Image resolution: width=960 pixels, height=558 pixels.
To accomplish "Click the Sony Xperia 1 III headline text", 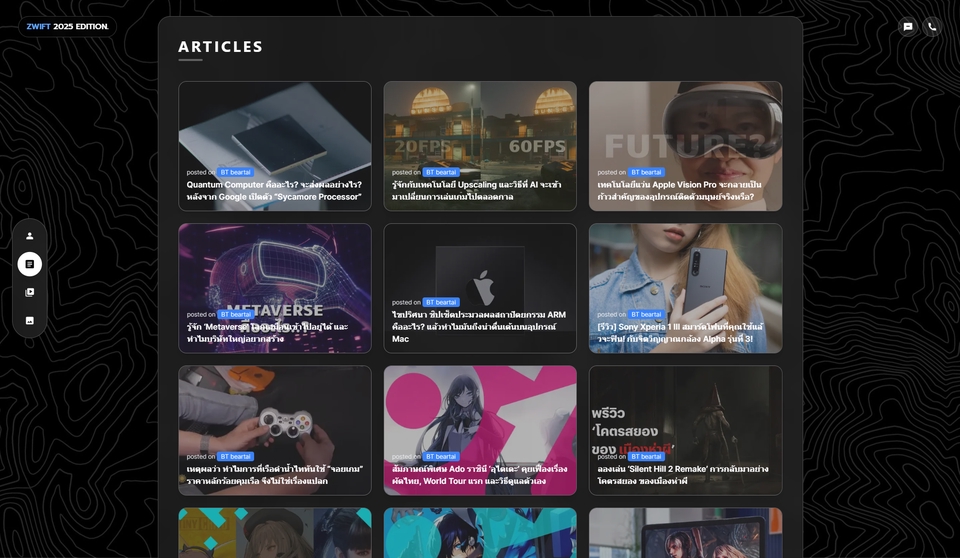I will (680, 333).
